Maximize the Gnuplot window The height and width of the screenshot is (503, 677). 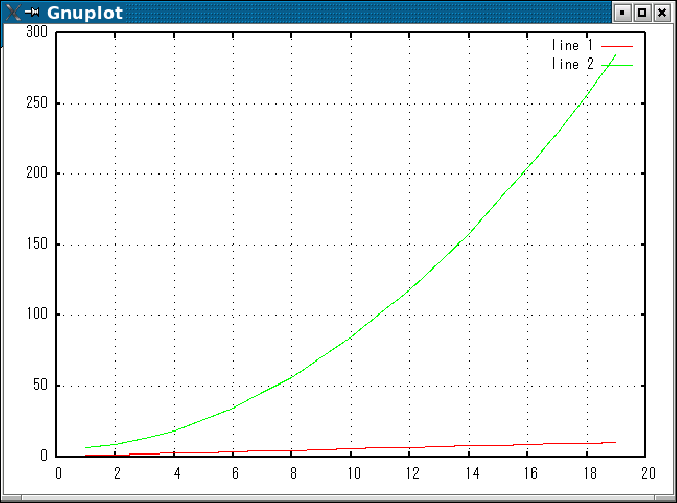[642, 13]
